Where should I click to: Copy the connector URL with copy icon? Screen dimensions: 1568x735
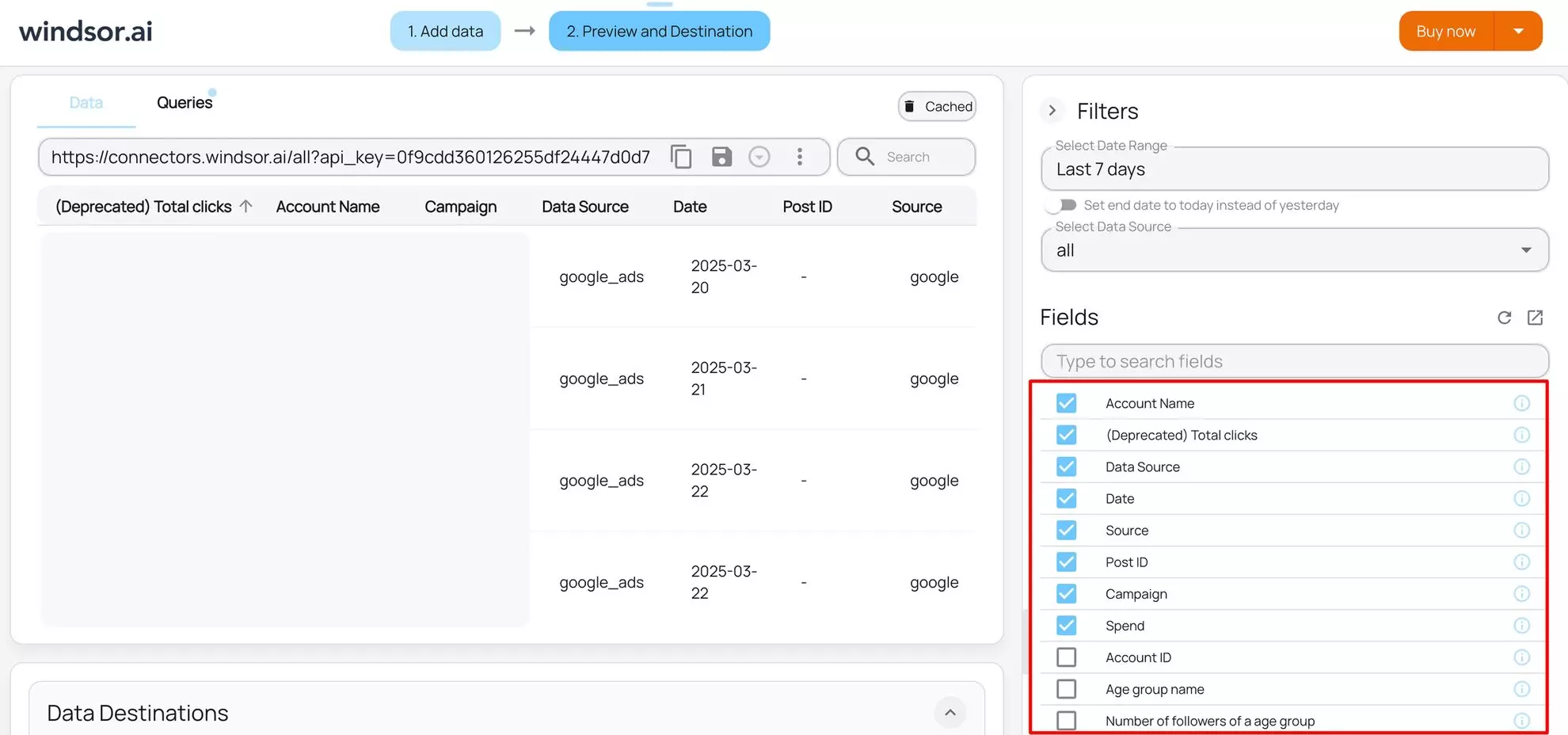tap(681, 157)
